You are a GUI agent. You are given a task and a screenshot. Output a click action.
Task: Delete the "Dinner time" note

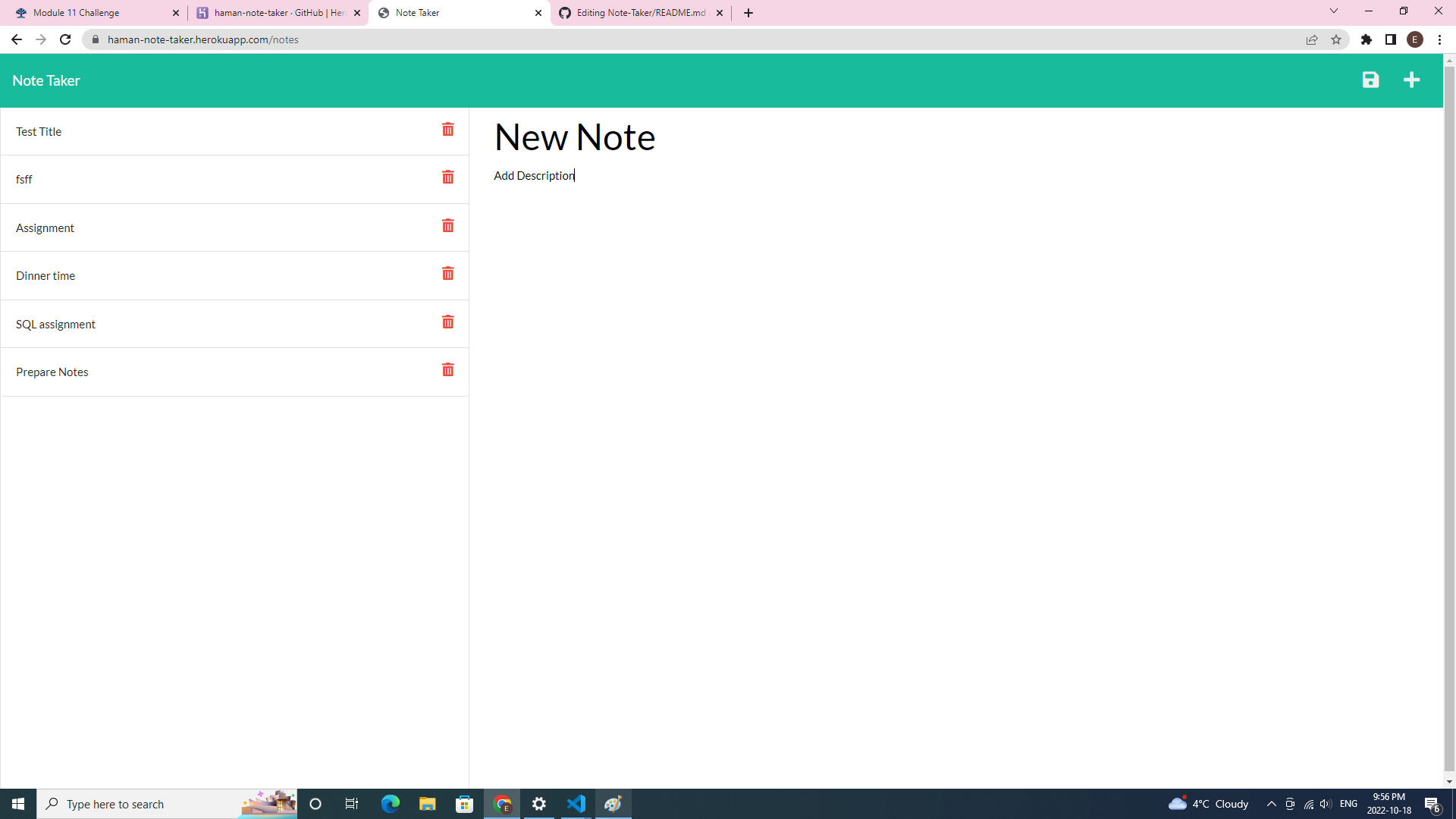click(x=447, y=273)
